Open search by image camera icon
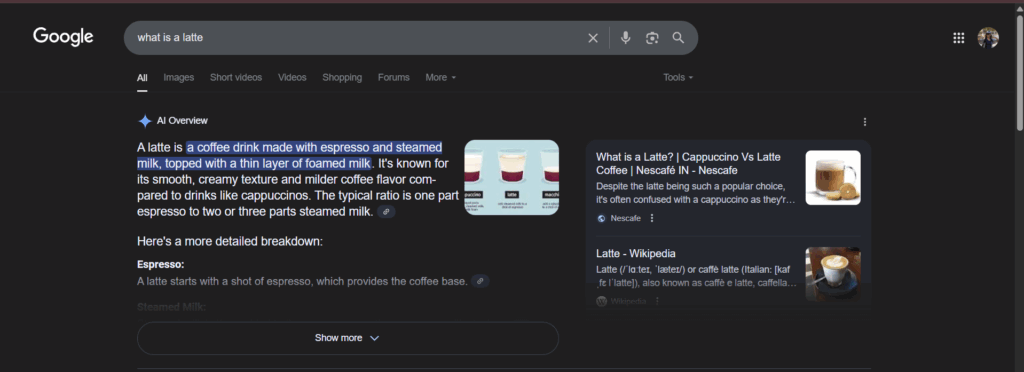This screenshot has width=1024, height=372. 652,38
